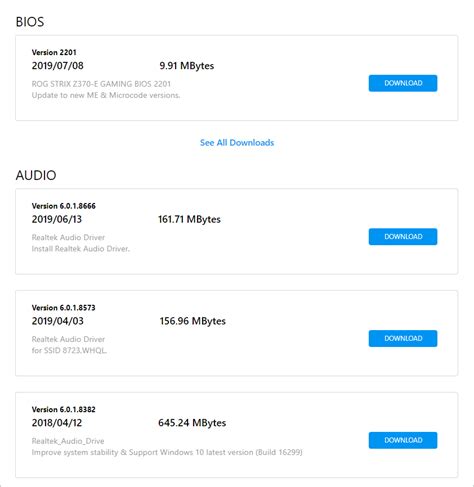474x487 pixels.
Task: Click the 161.71 MBytes file size
Action: point(189,219)
